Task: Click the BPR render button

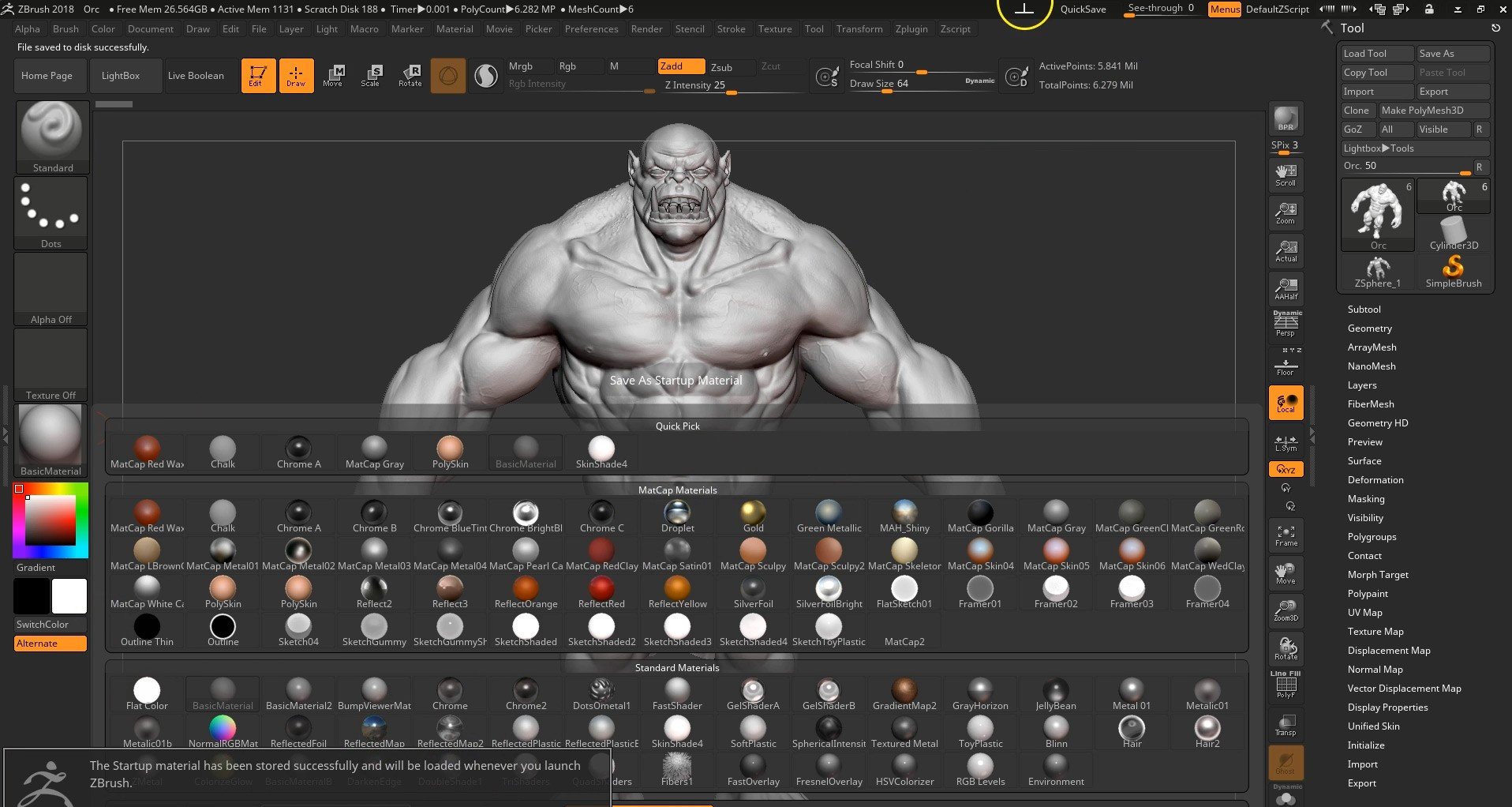Action: coord(1286,118)
